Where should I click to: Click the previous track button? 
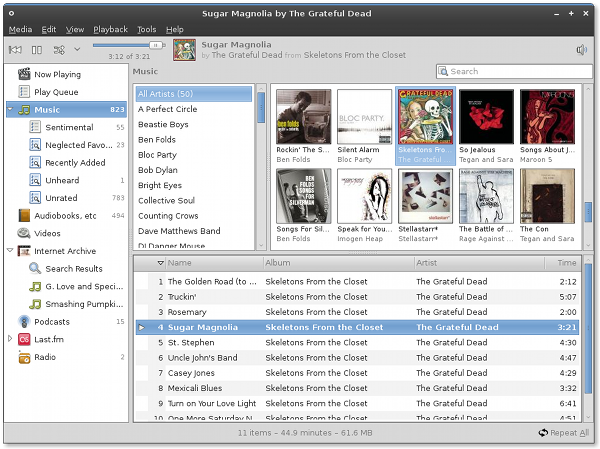(x=15, y=50)
